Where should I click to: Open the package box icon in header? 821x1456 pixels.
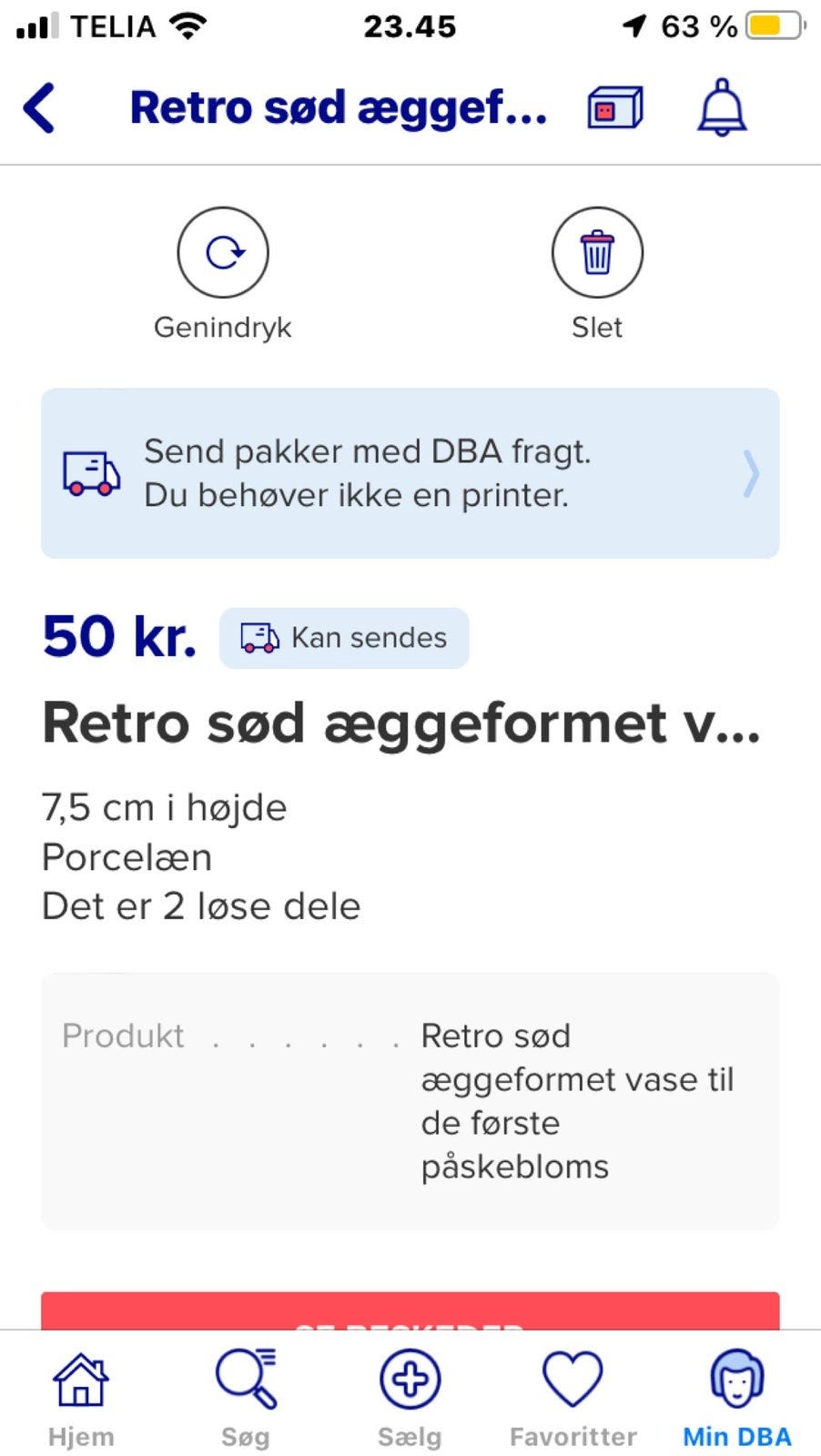tap(614, 108)
